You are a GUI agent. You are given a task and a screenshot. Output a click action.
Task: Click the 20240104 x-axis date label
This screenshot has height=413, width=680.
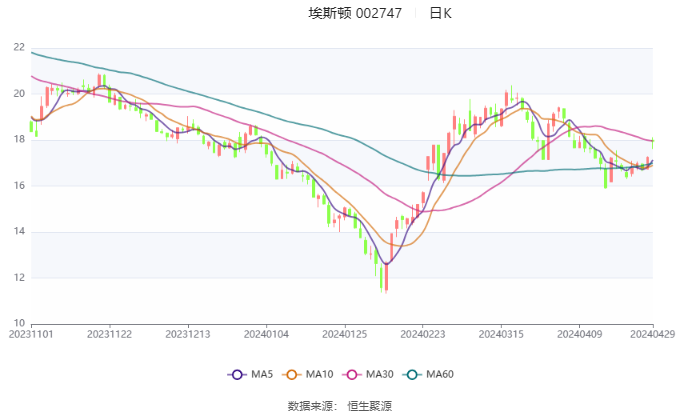[x=266, y=334]
